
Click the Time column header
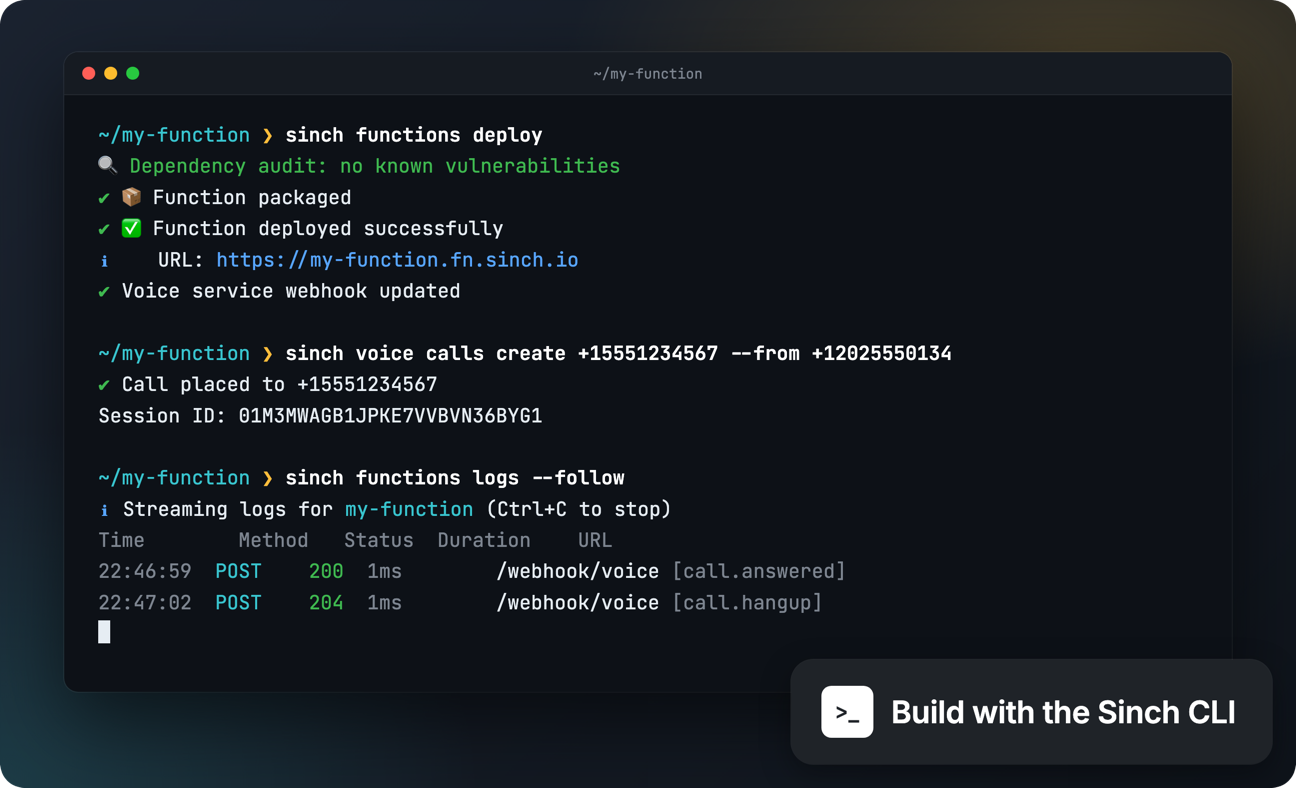pyautogui.click(x=121, y=540)
